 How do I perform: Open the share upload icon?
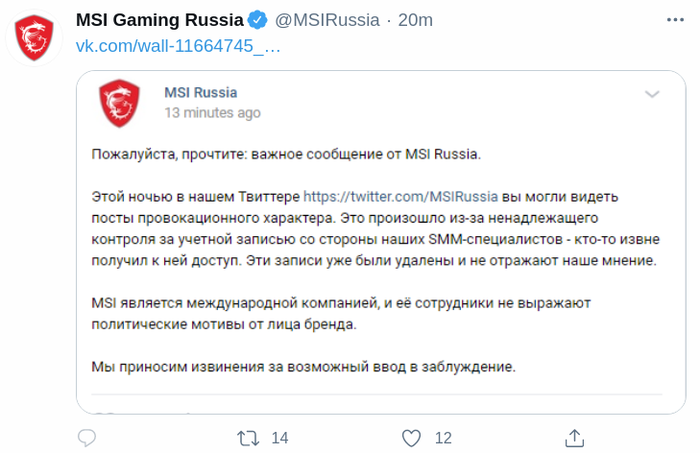click(x=575, y=438)
